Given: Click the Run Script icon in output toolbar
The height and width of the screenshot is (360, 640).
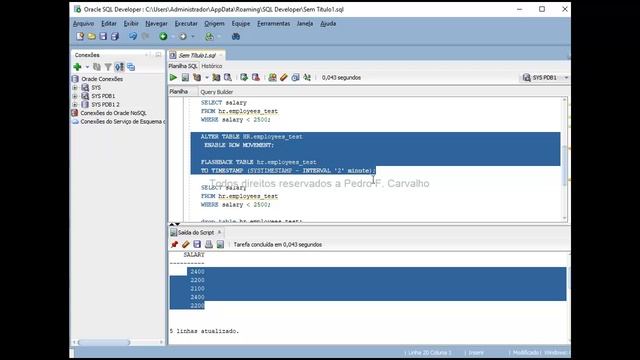Looking at the screenshot, I should [220, 244].
